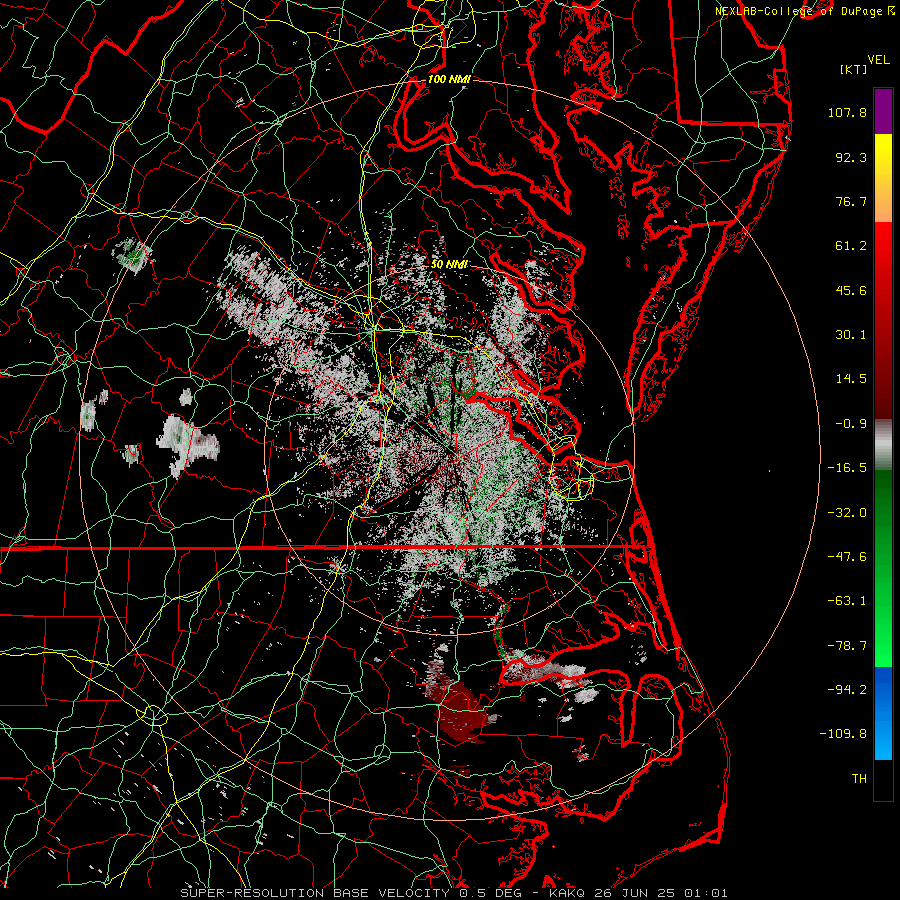900x900 pixels.
Task: Click the 107.8 velocity scale value
Action: pyautogui.click(x=847, y=112)
